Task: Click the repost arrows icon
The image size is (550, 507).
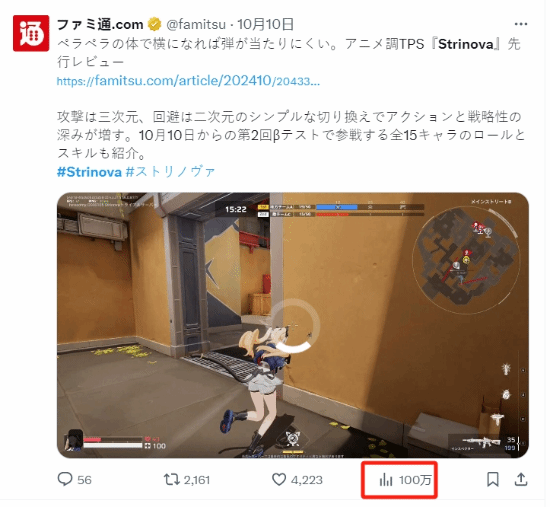Action: tap(172, 479)
